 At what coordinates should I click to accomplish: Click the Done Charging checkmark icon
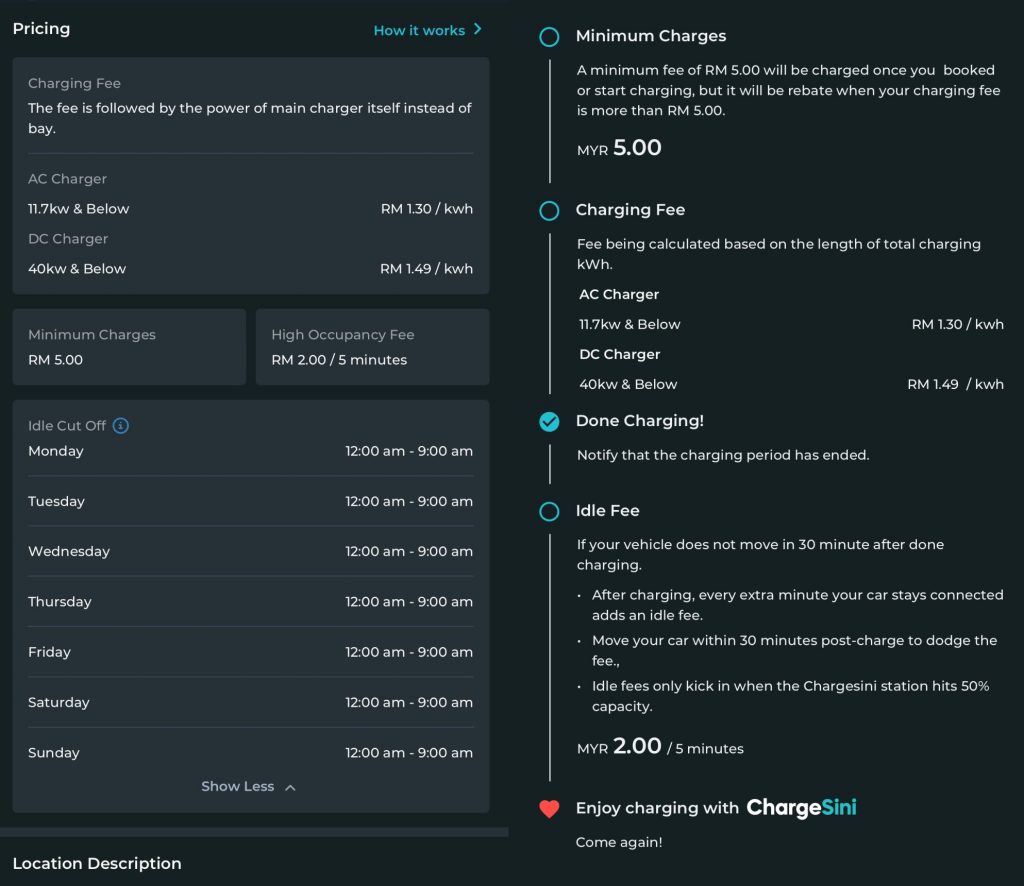pos(549,422)
